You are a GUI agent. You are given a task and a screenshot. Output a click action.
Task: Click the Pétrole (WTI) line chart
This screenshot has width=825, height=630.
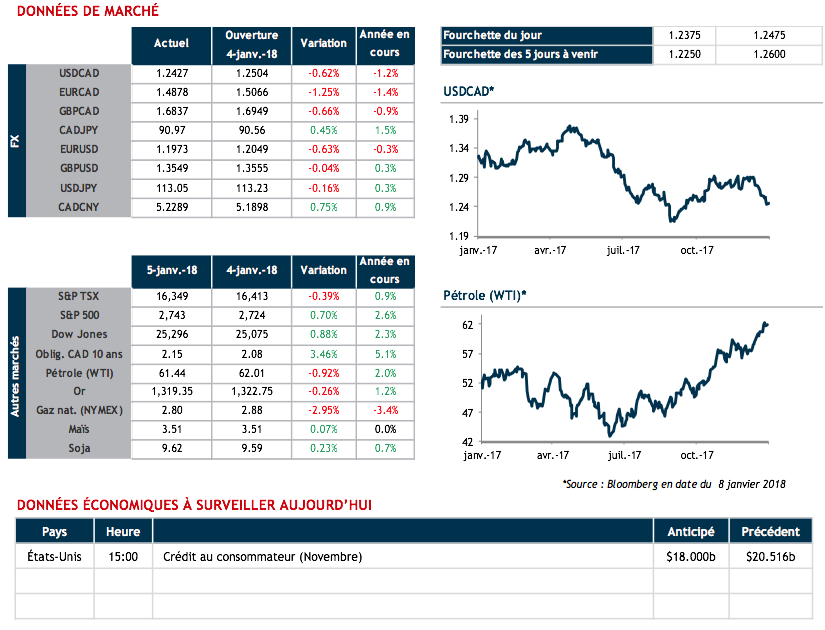[622, 380]
